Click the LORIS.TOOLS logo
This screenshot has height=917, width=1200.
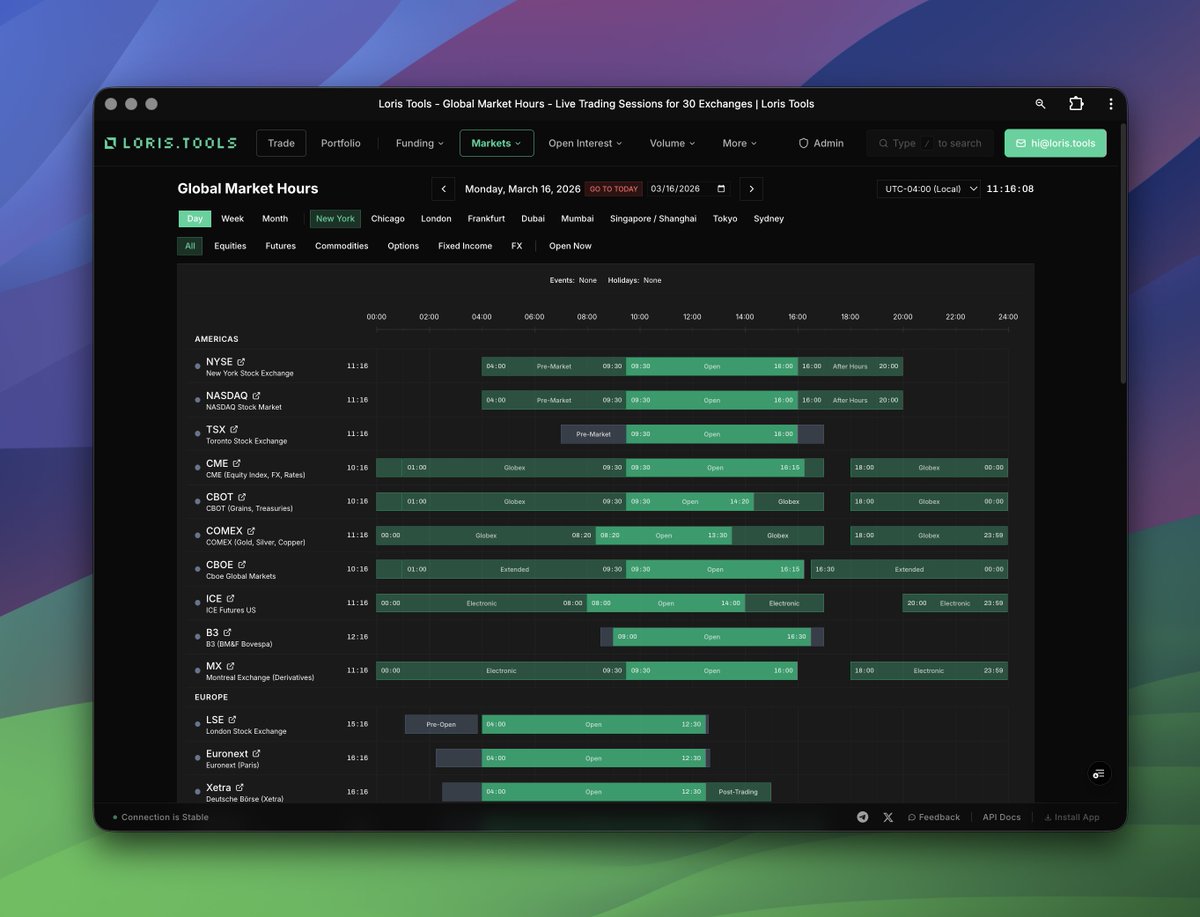(171, 143)
